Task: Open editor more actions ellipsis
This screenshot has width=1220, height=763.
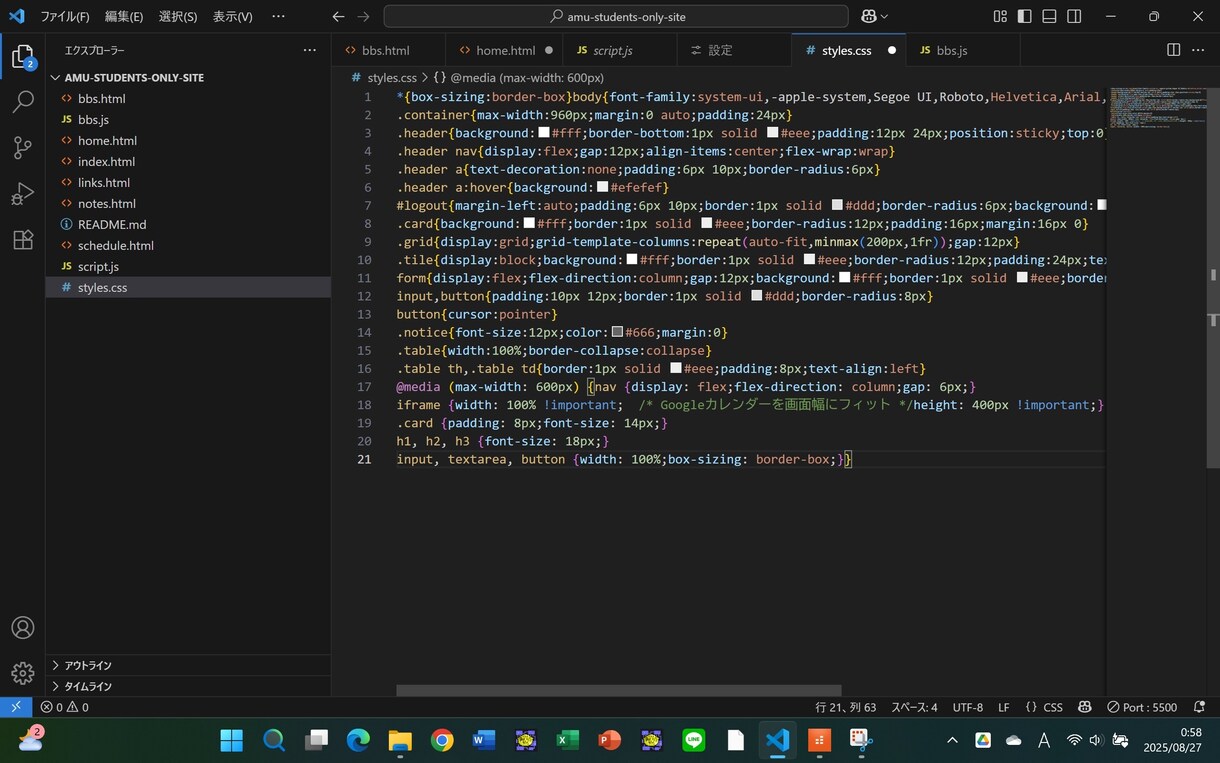Action: (x=1198, y=50)
